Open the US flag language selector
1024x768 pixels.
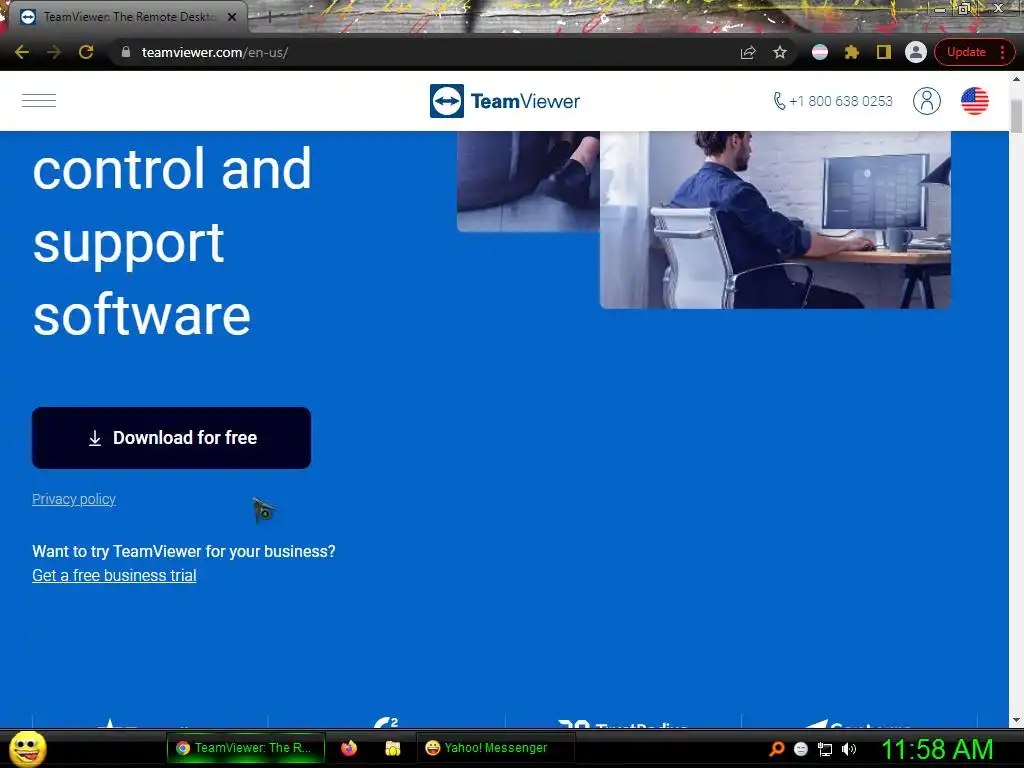tap(974, 101)
